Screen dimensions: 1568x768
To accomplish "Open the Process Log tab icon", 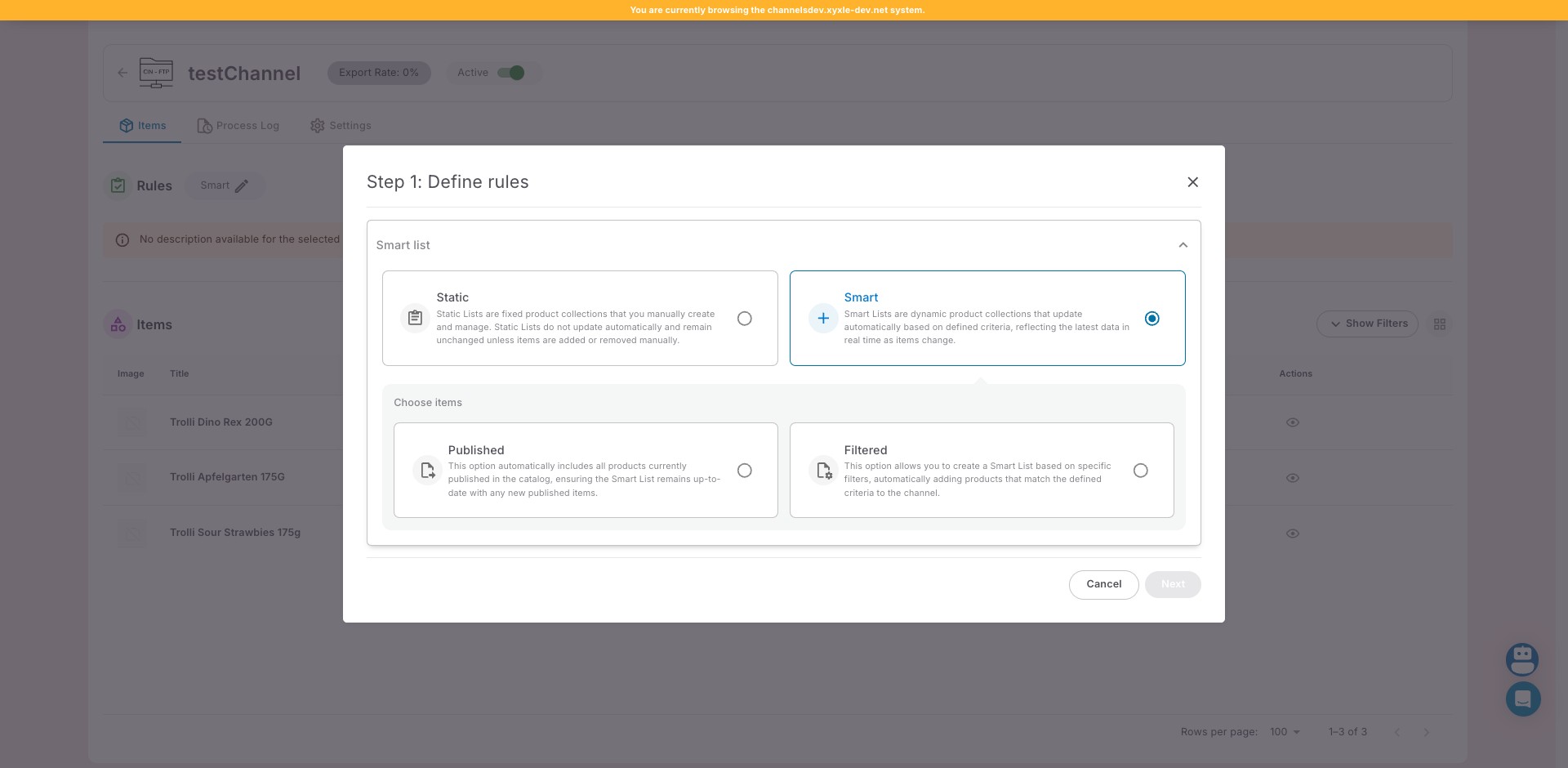I will click(203, 125).
